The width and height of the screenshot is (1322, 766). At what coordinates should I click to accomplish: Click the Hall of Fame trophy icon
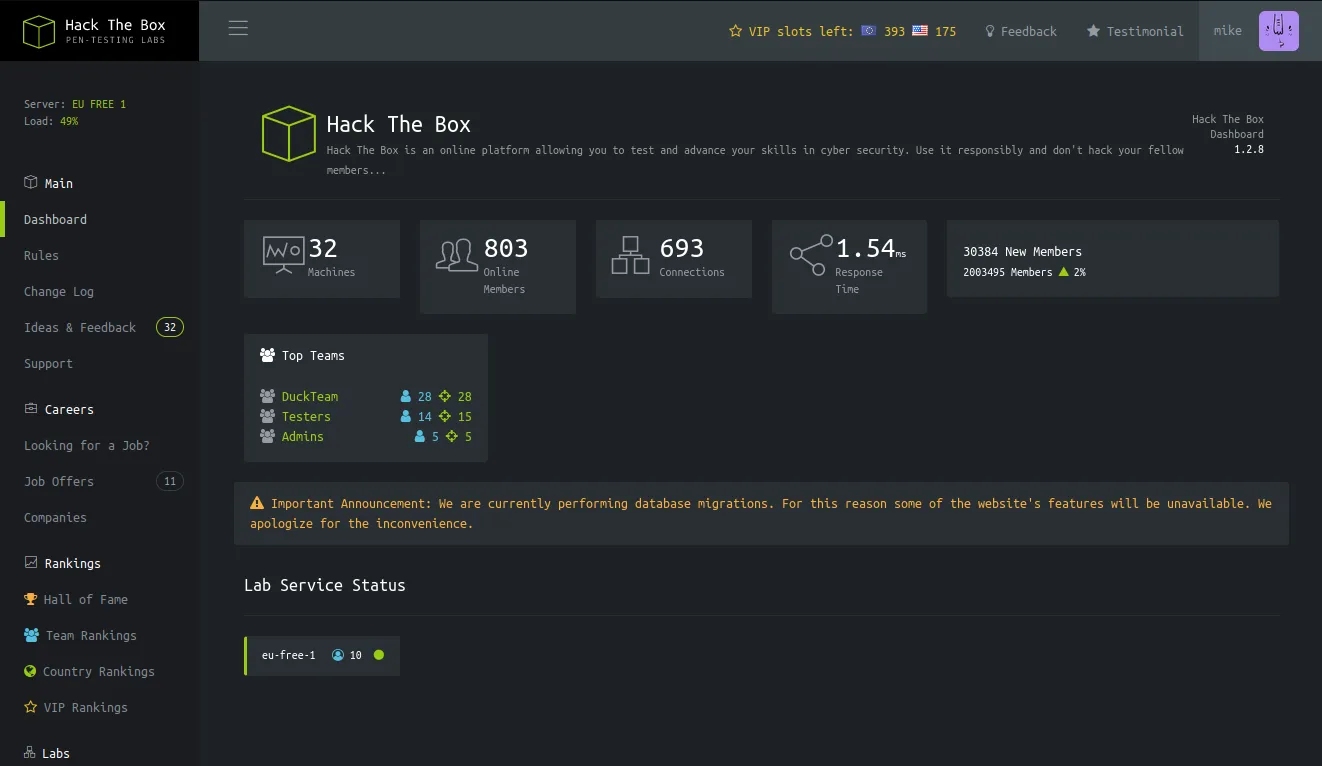point(30,599)
